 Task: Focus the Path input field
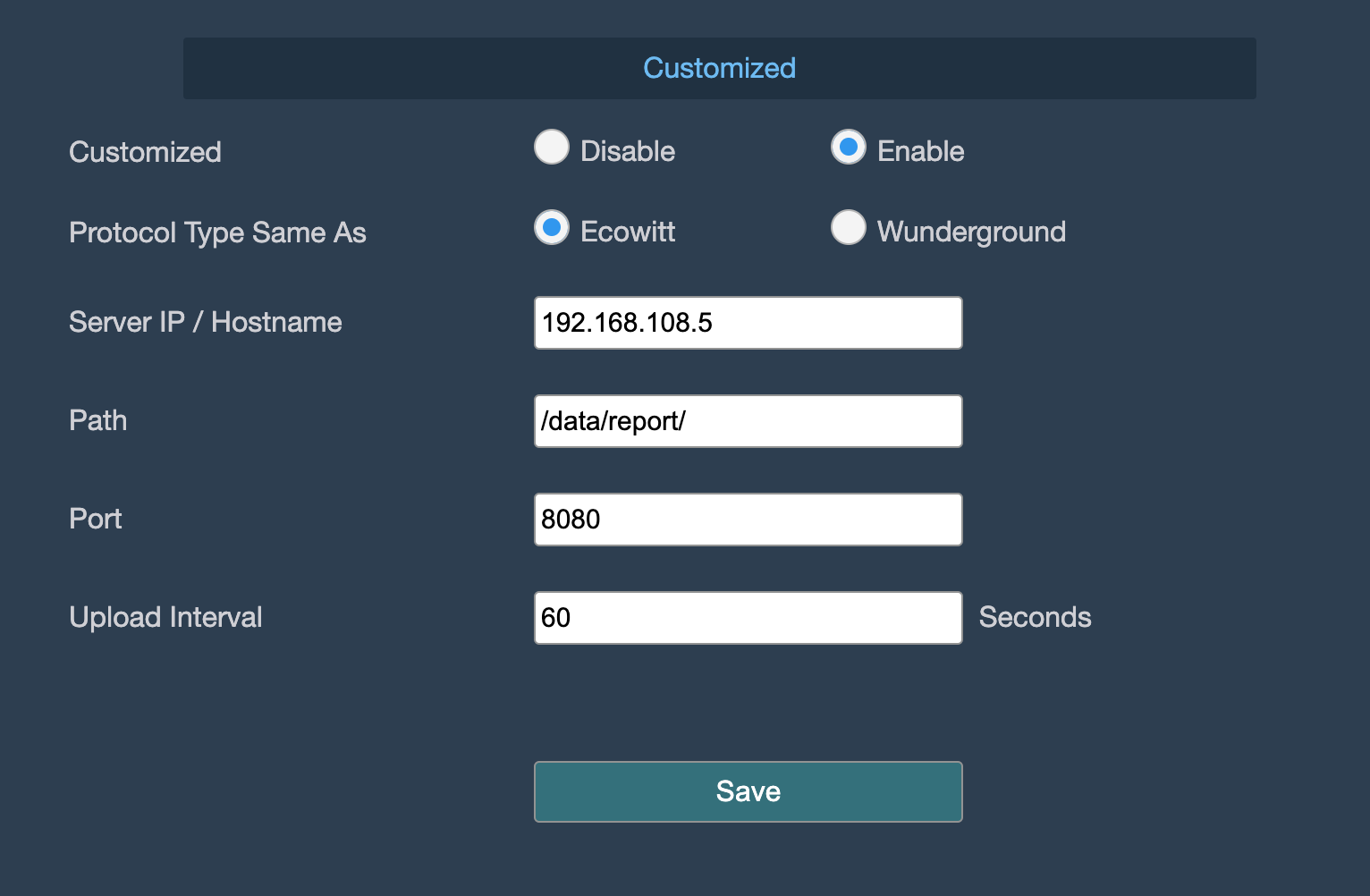(748, 421)
